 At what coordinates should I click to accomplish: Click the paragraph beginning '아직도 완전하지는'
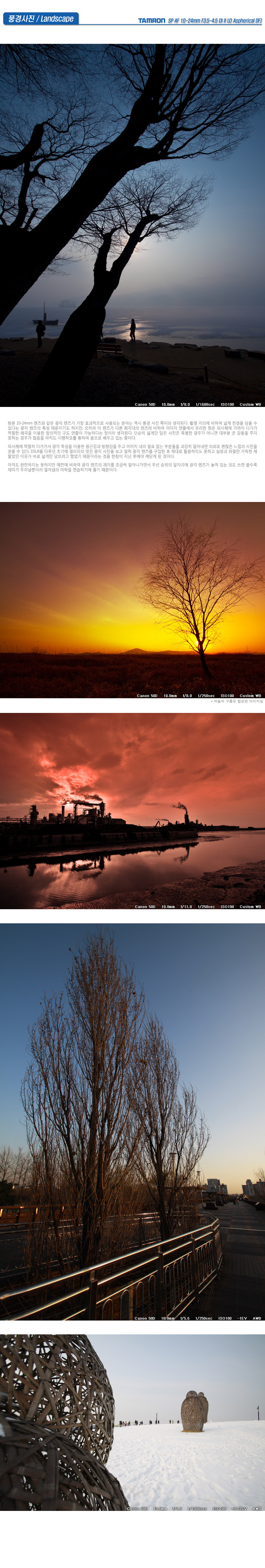[132, 467]
